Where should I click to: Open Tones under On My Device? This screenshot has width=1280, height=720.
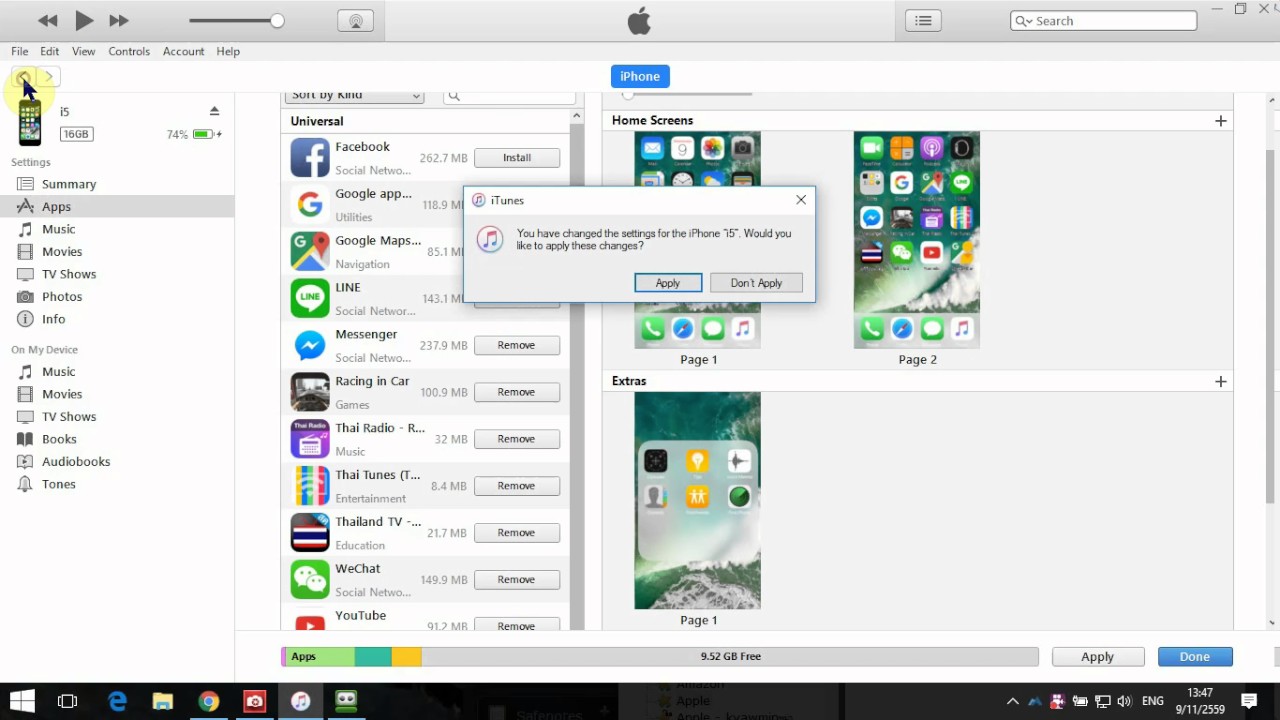(x=58, y=484)
